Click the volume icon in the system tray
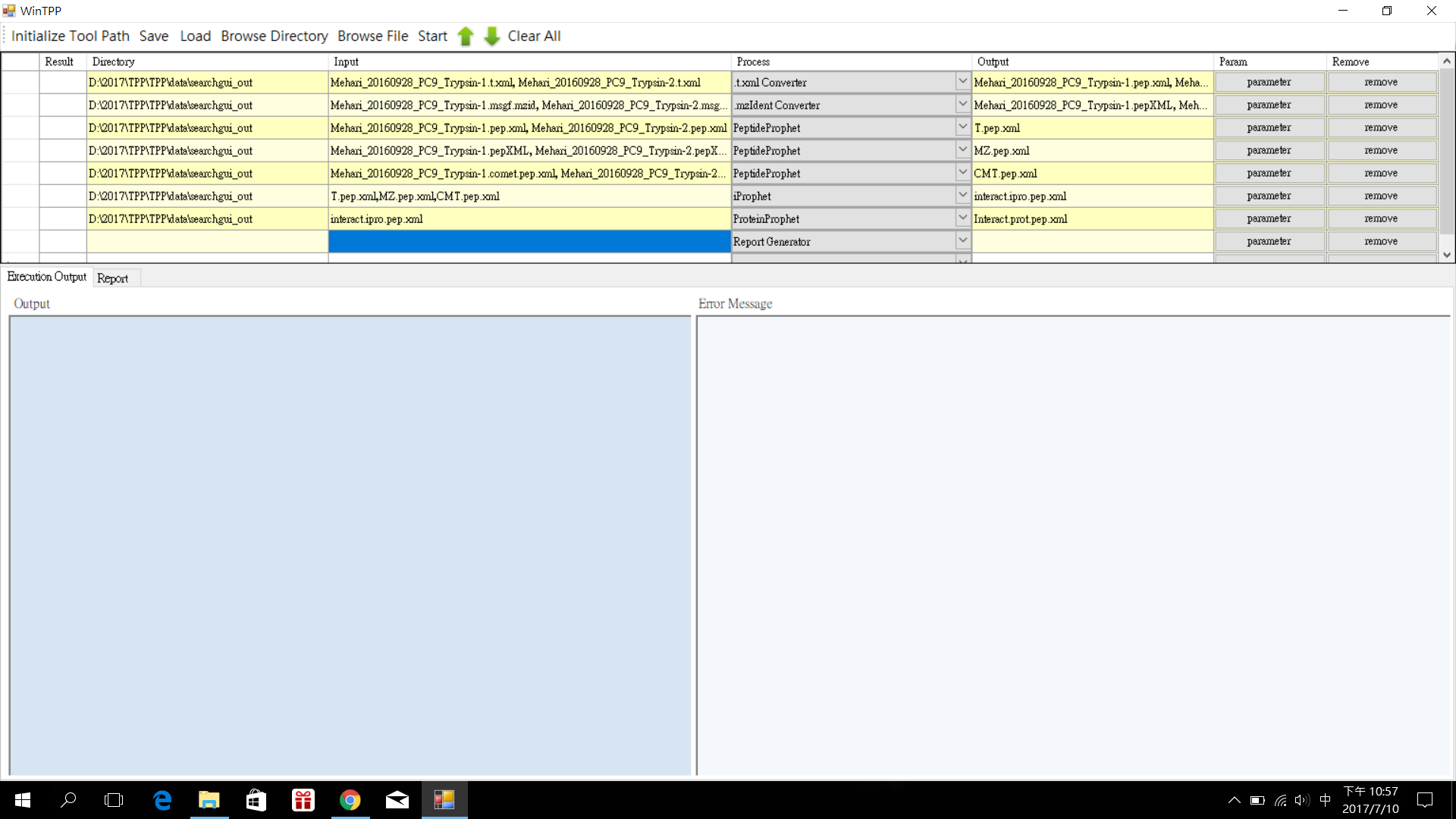This screenshot has width=1456, height=819. [1302, 800]
